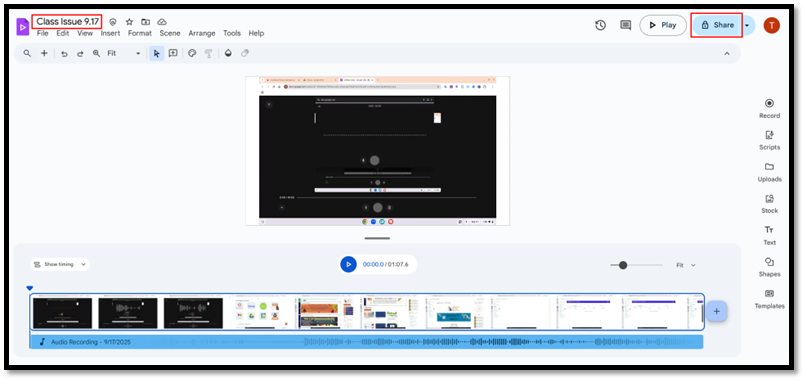Open the Shapes panel
Viewport: 805px width, 381px height.
pos(769,268)
